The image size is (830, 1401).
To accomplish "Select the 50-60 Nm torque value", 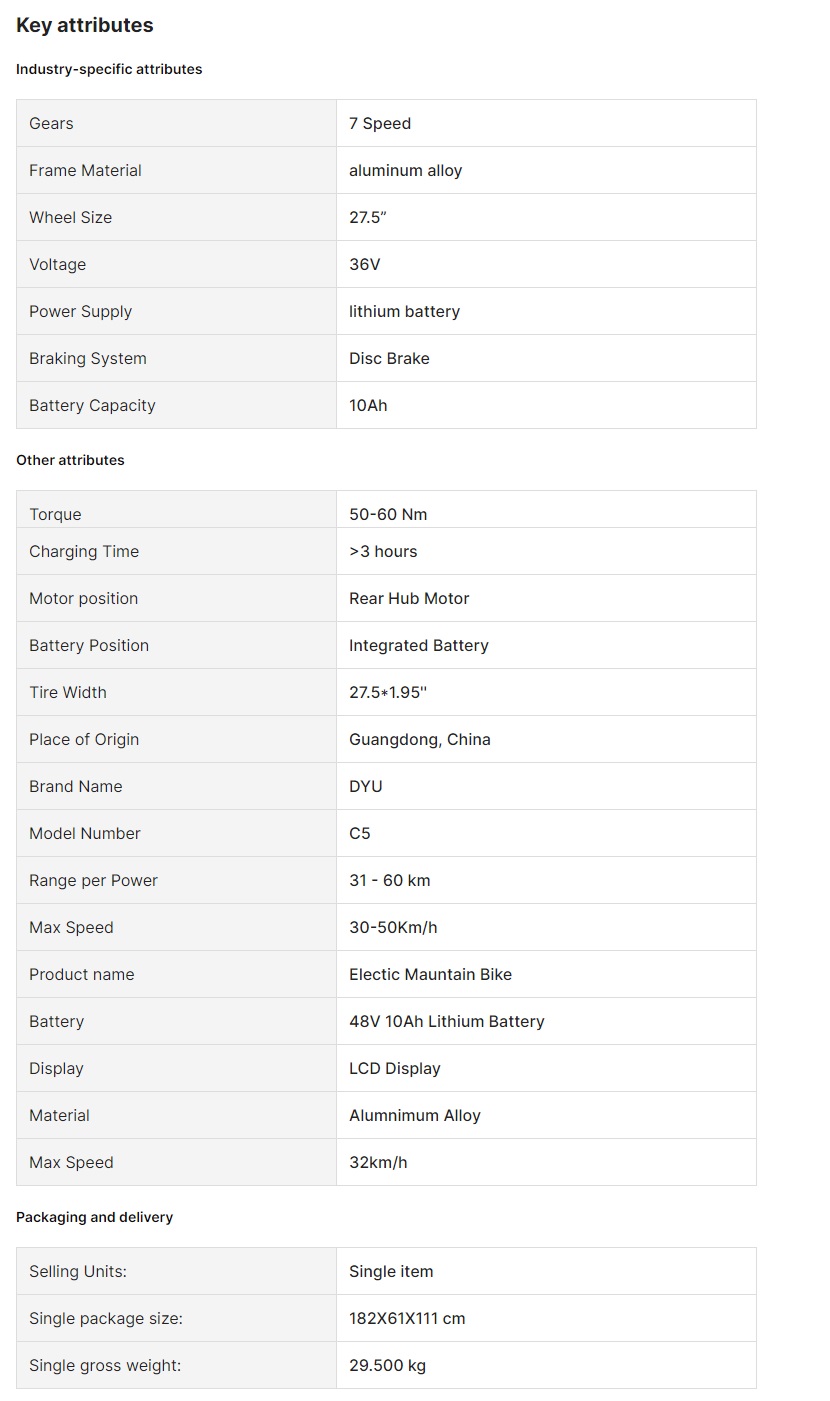I will 388,514.
